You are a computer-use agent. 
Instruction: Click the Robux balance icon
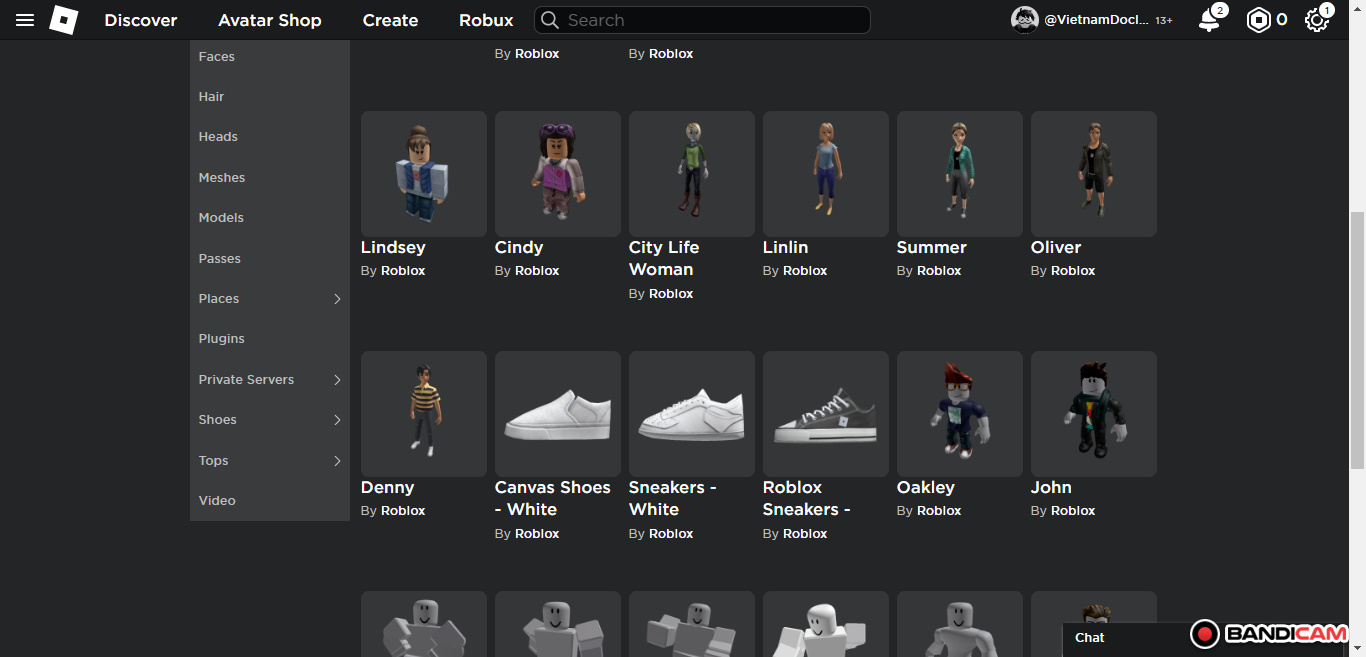[x=1258, y=20]
